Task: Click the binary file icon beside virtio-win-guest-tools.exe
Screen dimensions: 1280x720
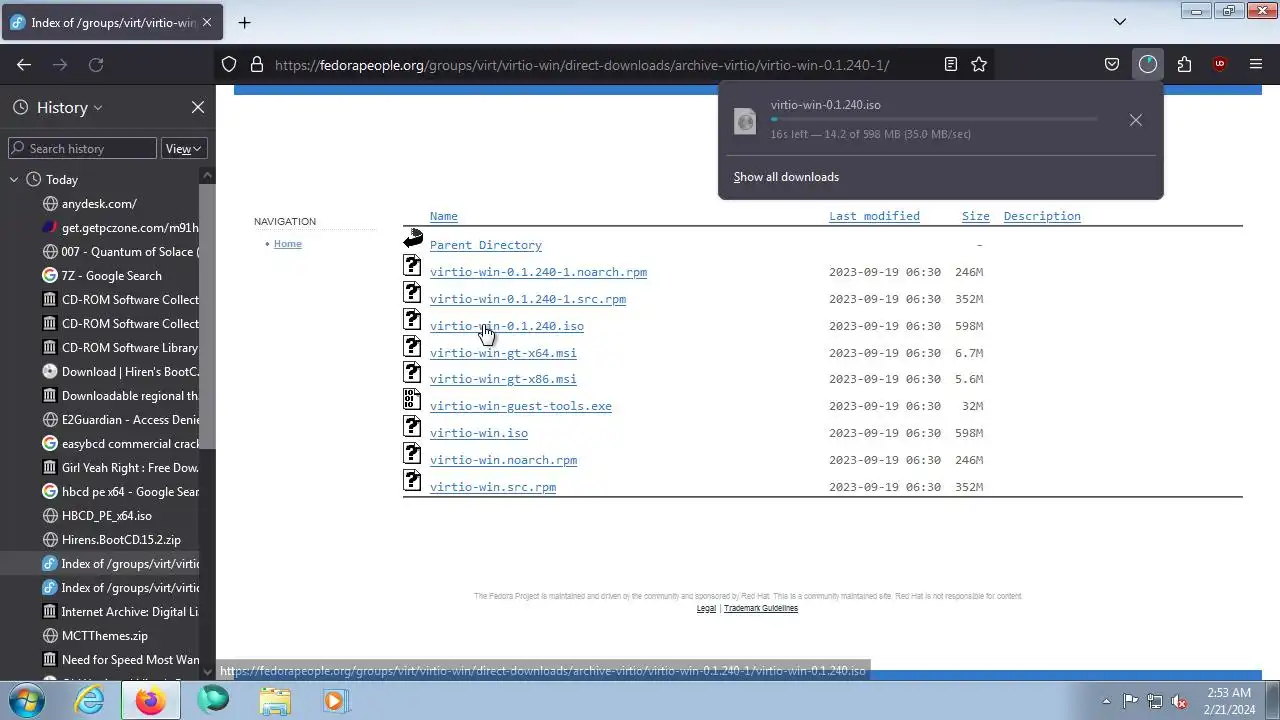Action: tap(412, 399)
